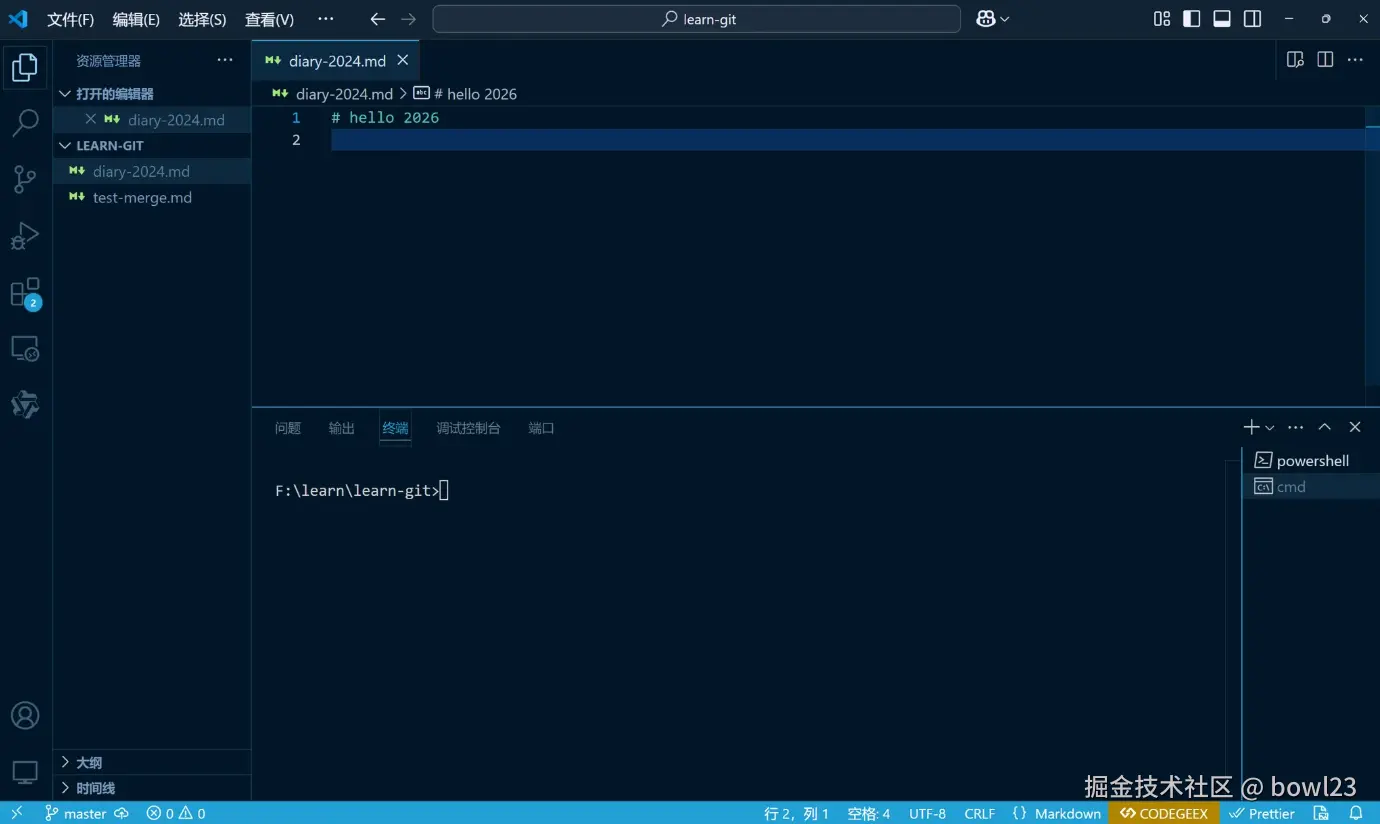Open the errors and warnings status item
The height and width of the screenshot is (824, 1380).
pos(176,813)
